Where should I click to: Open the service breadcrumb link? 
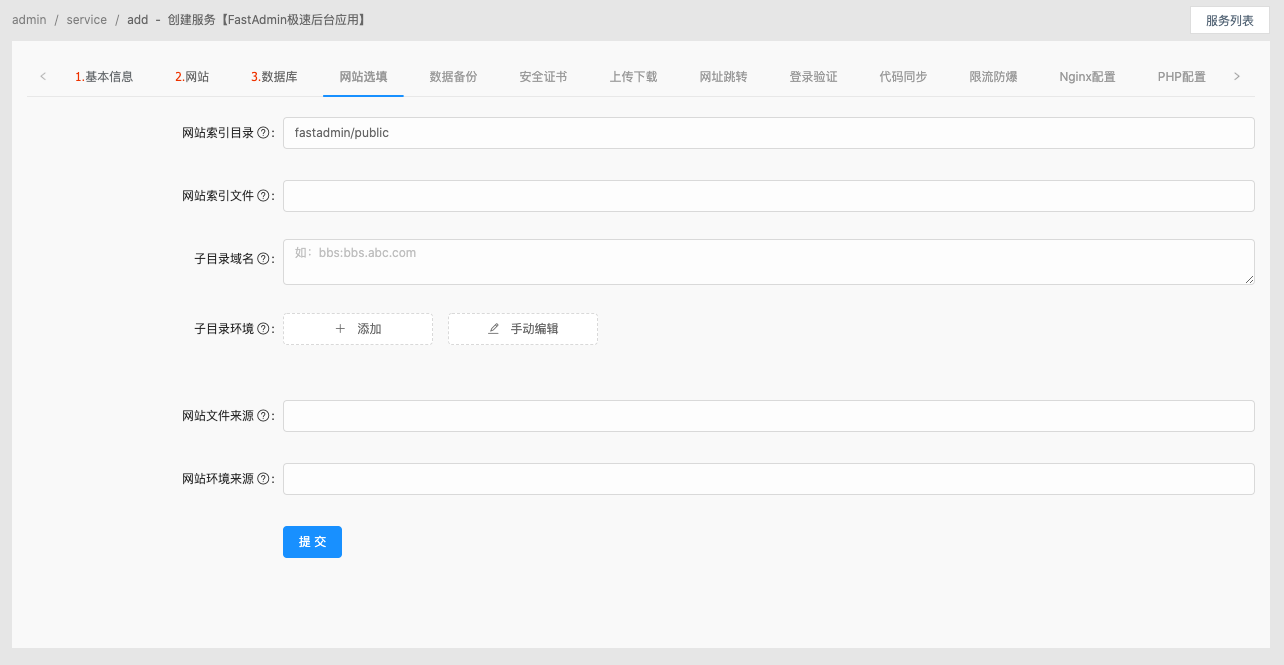tap(86, 19)
